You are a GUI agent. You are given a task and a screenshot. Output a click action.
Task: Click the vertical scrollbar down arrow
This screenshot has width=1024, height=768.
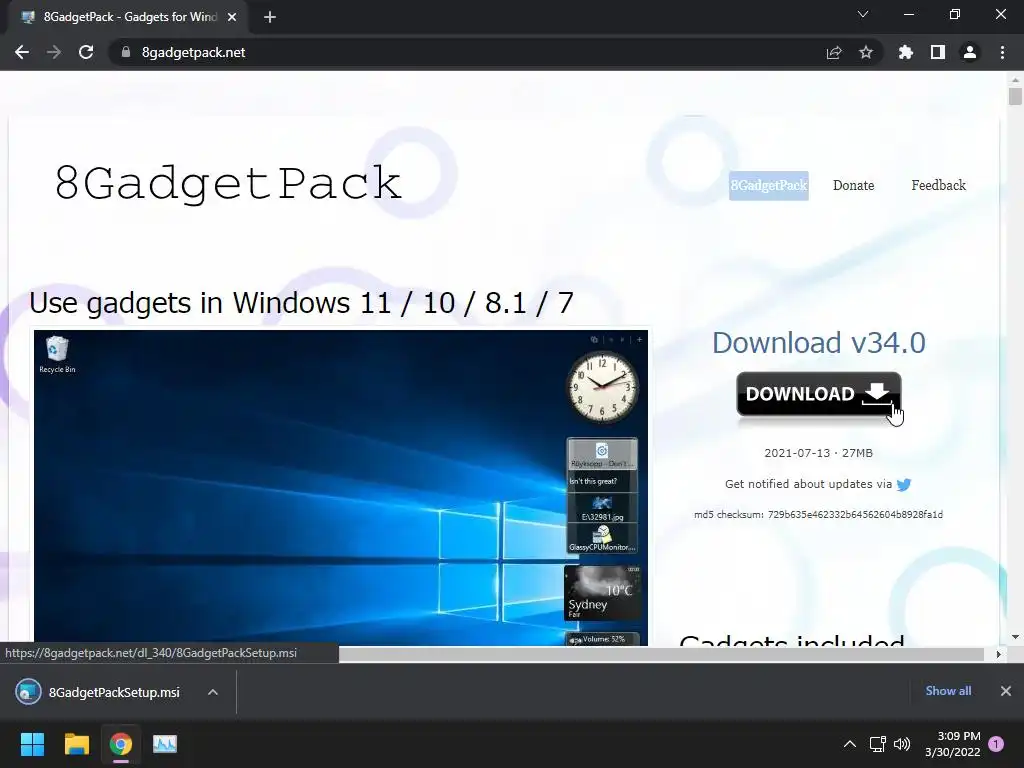pyautogui.click(x=1015, y=637)
